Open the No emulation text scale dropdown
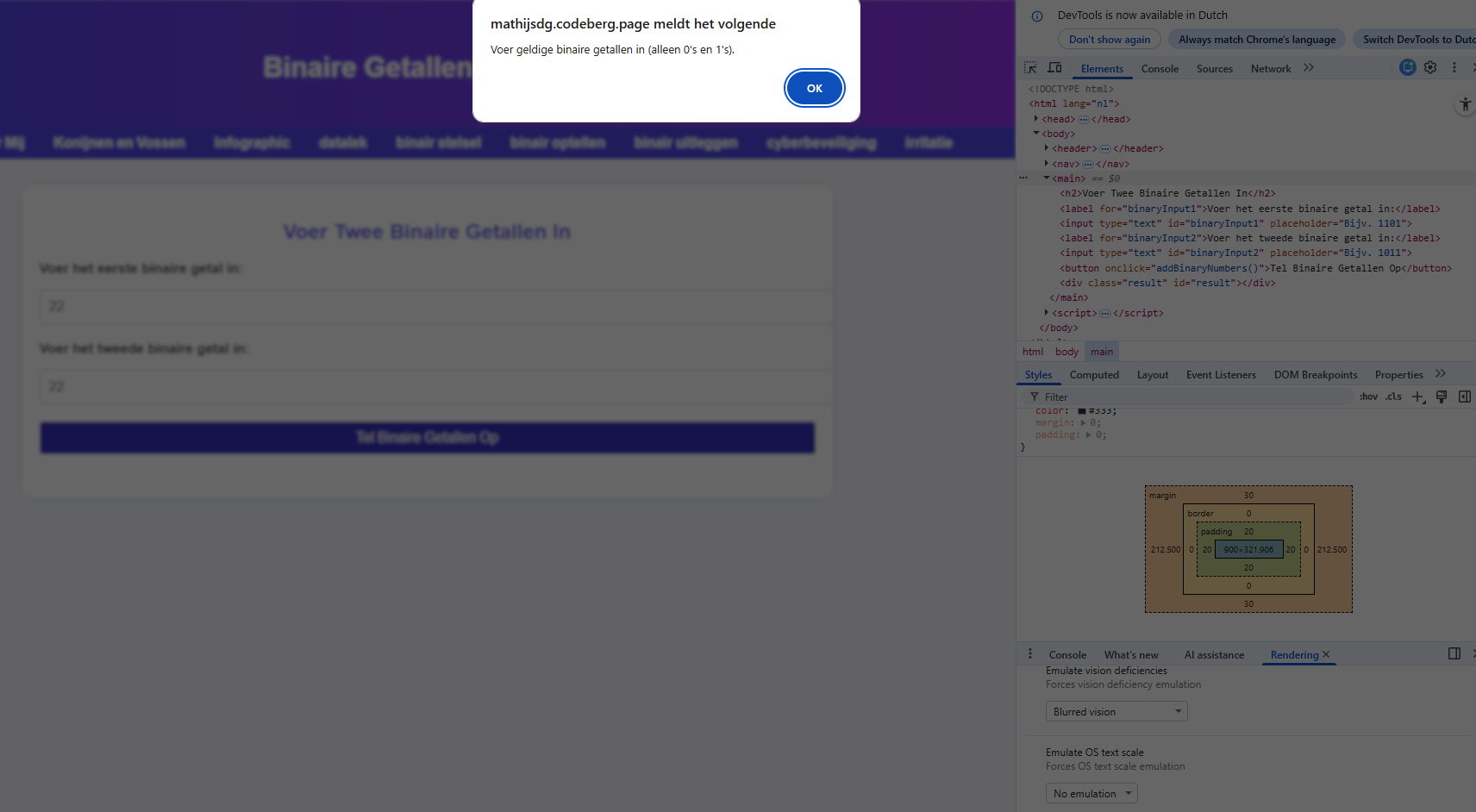Screen dimensions: 1476x812 point(1091,793)
